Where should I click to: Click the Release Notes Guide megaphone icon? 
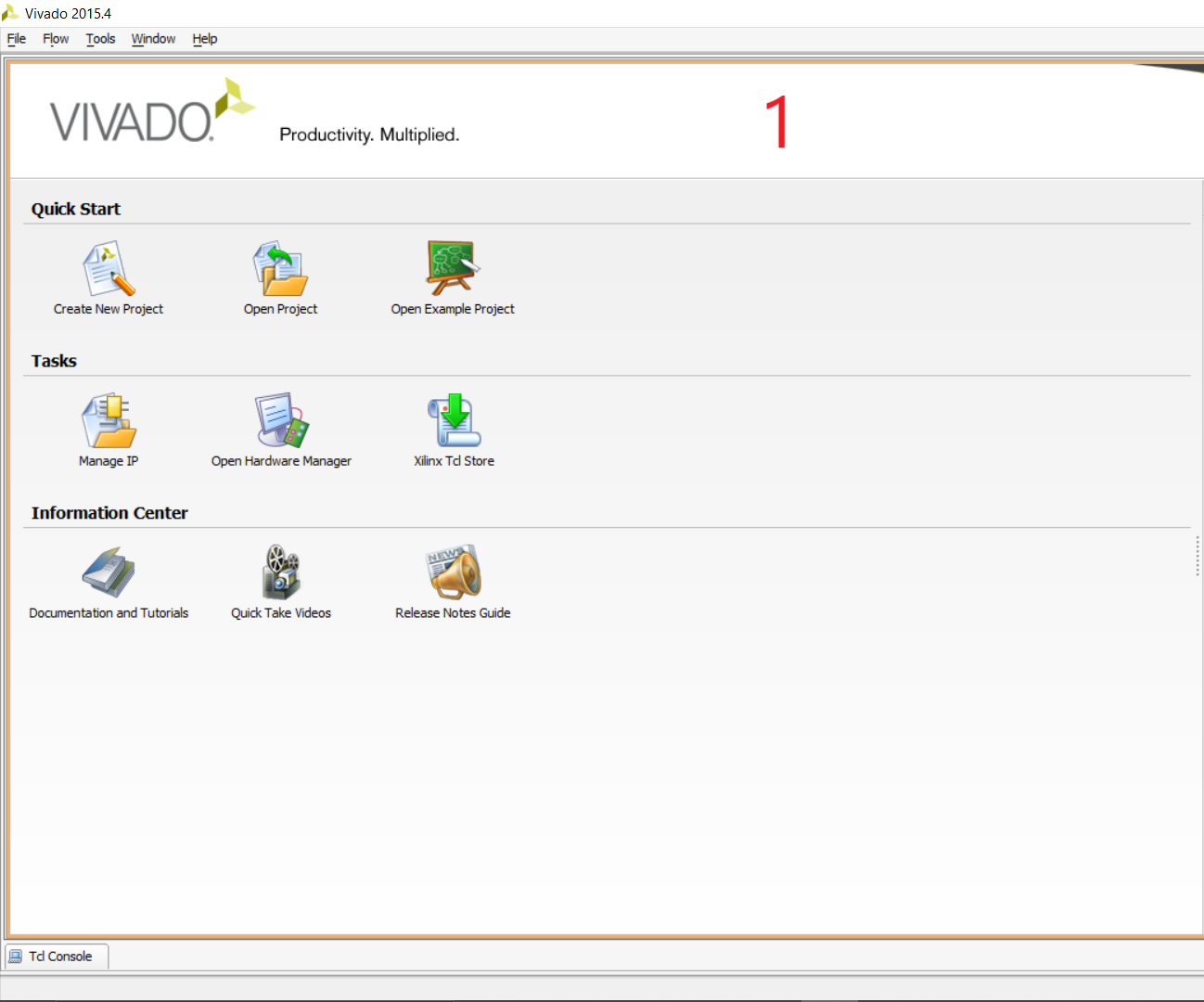[x=453, y=572]
